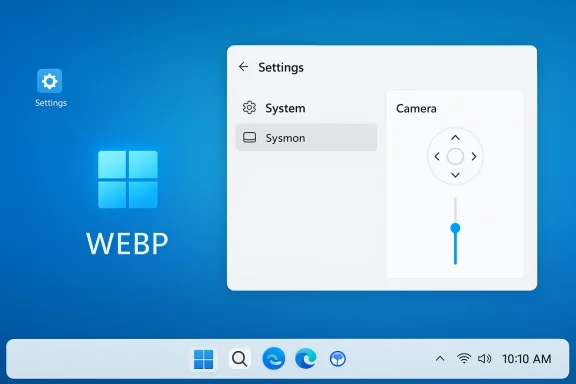Open taskbar Search

pyautogui.click(x=240, y=359)
